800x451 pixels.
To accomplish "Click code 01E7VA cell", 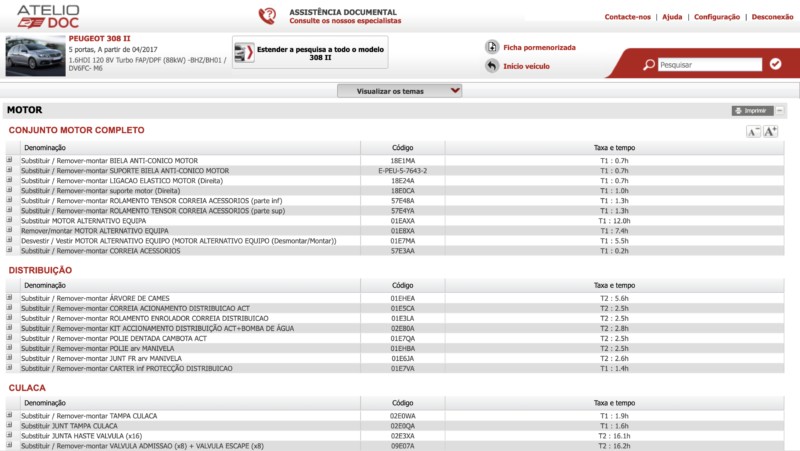I will pos(403,368).
